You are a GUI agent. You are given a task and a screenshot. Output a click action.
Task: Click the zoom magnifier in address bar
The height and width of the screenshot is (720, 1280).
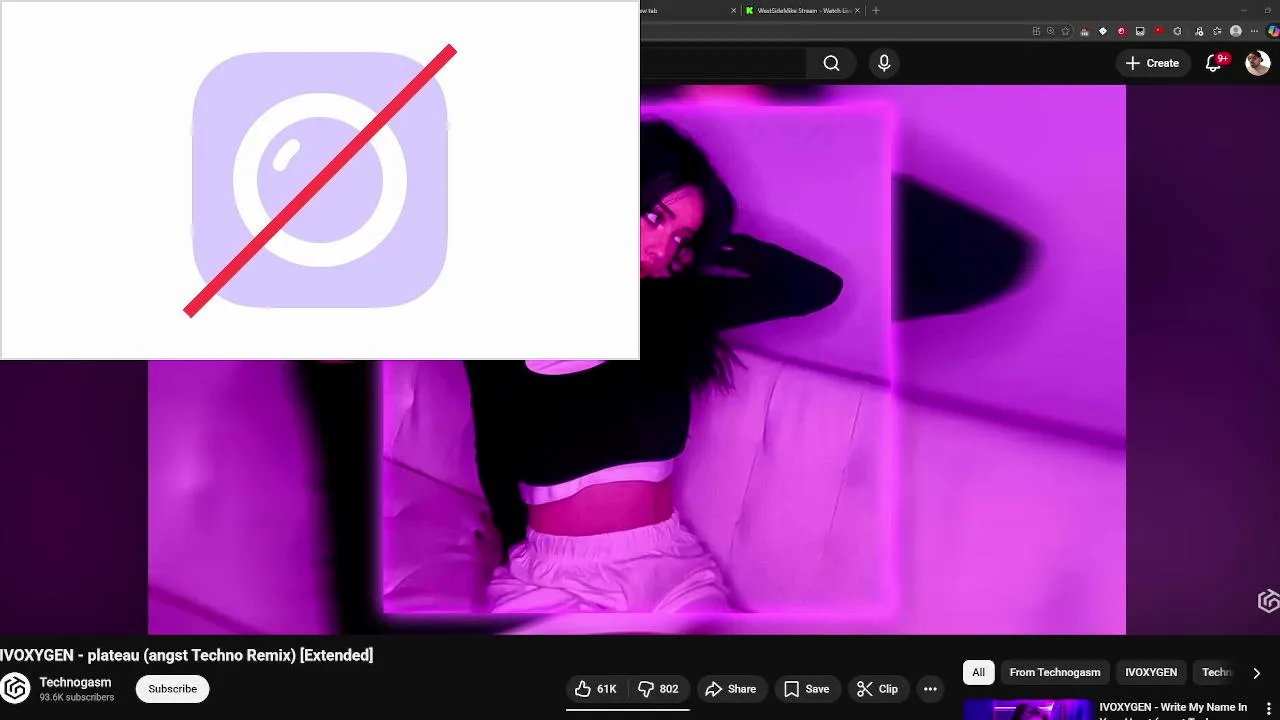coord(1050,31)
